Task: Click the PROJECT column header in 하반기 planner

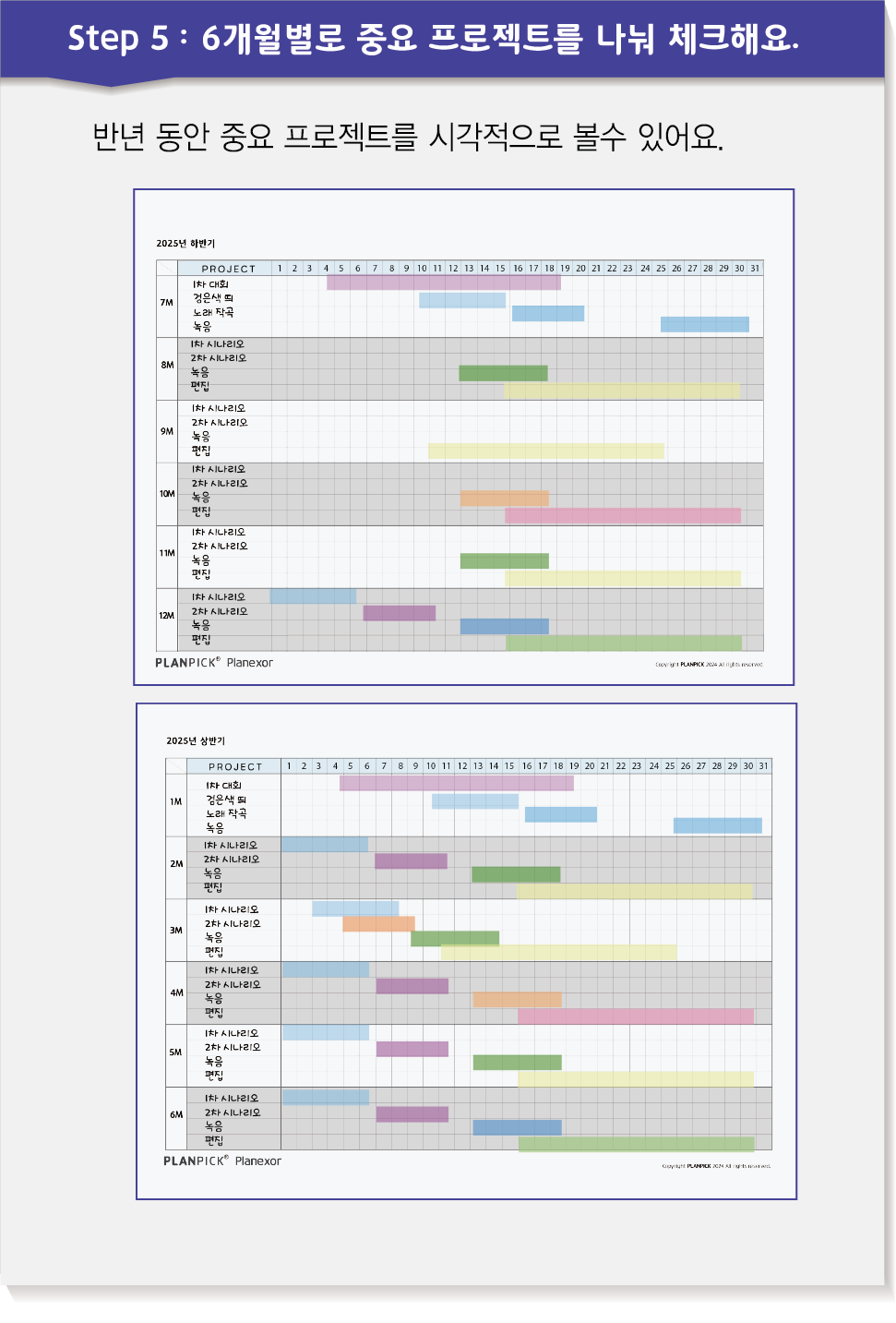Action: [229, 269]
